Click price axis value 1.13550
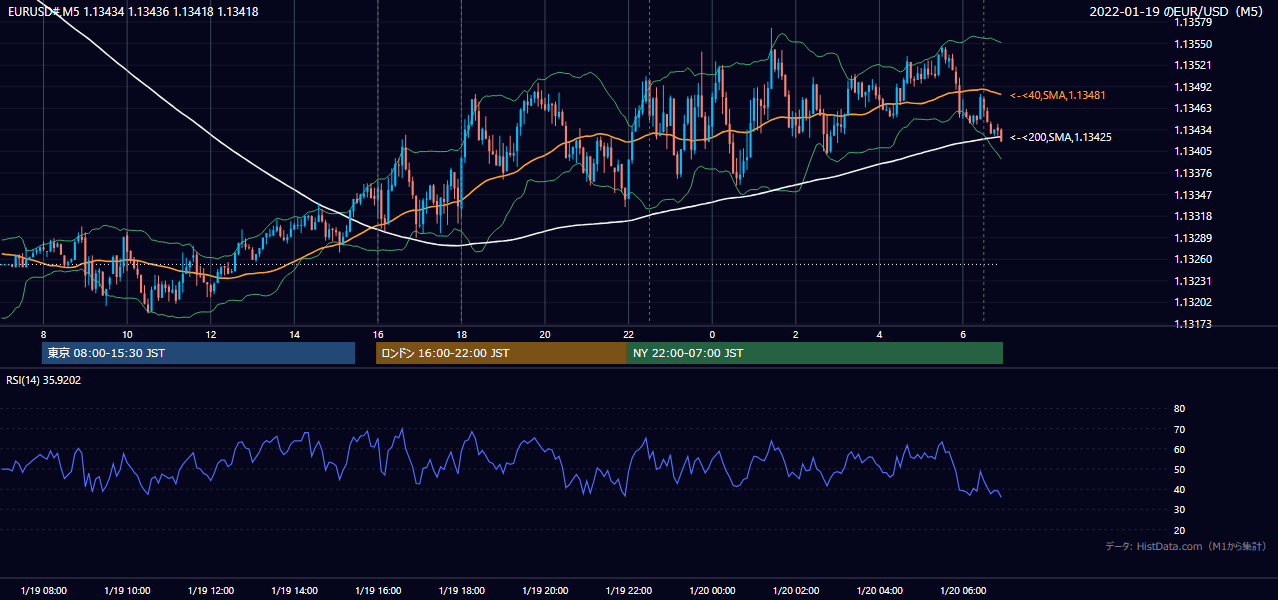The height and width of the screenshot is (600, 1278). point(1193,44)
